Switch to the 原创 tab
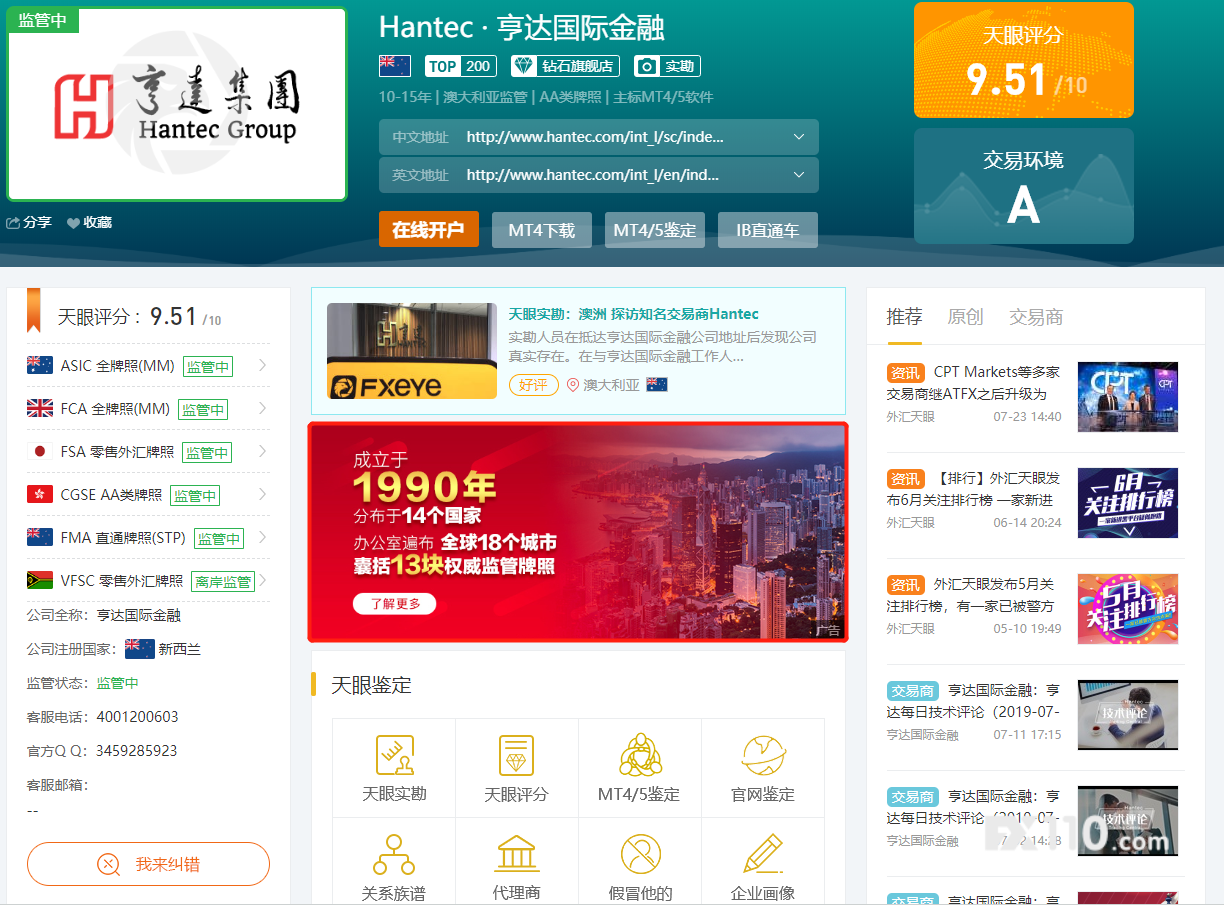Image resolution: width=1224 pixels, height=905 pixels. [965, 317]
